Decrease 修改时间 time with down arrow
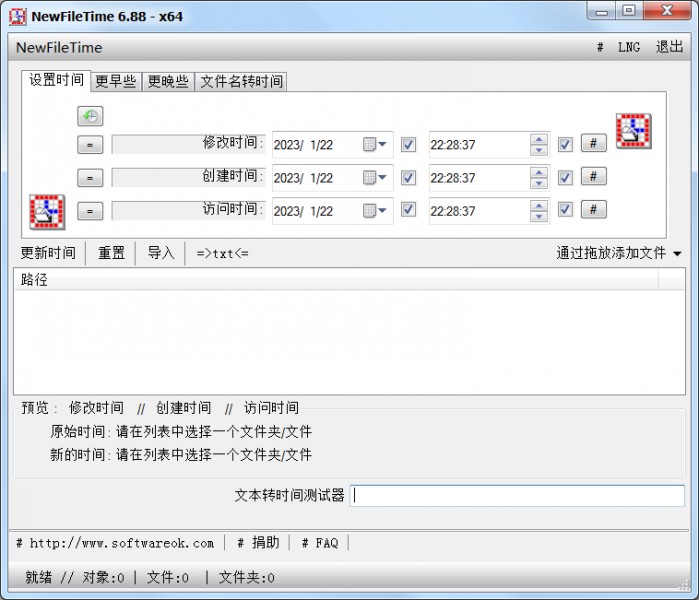Viewport: 699px width, 600px height. pos(539,150)
